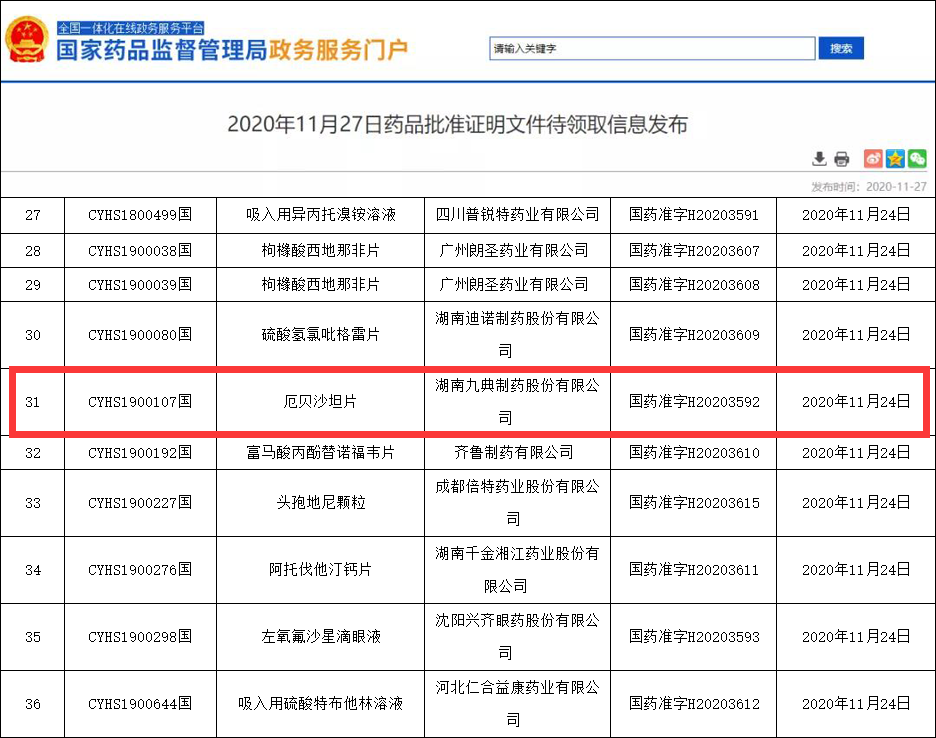Click the yellow star favorites icon
This screenshot has height=738, width=936.
tap(895, 158)
